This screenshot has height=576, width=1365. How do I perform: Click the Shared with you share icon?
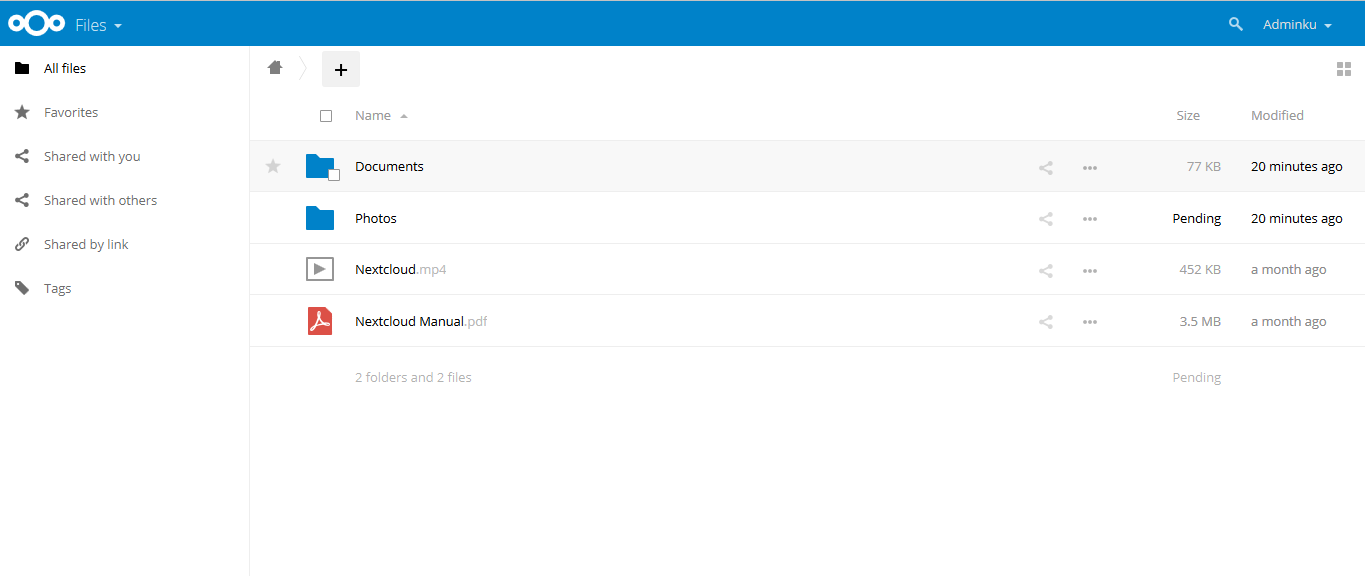pos(22,157)
